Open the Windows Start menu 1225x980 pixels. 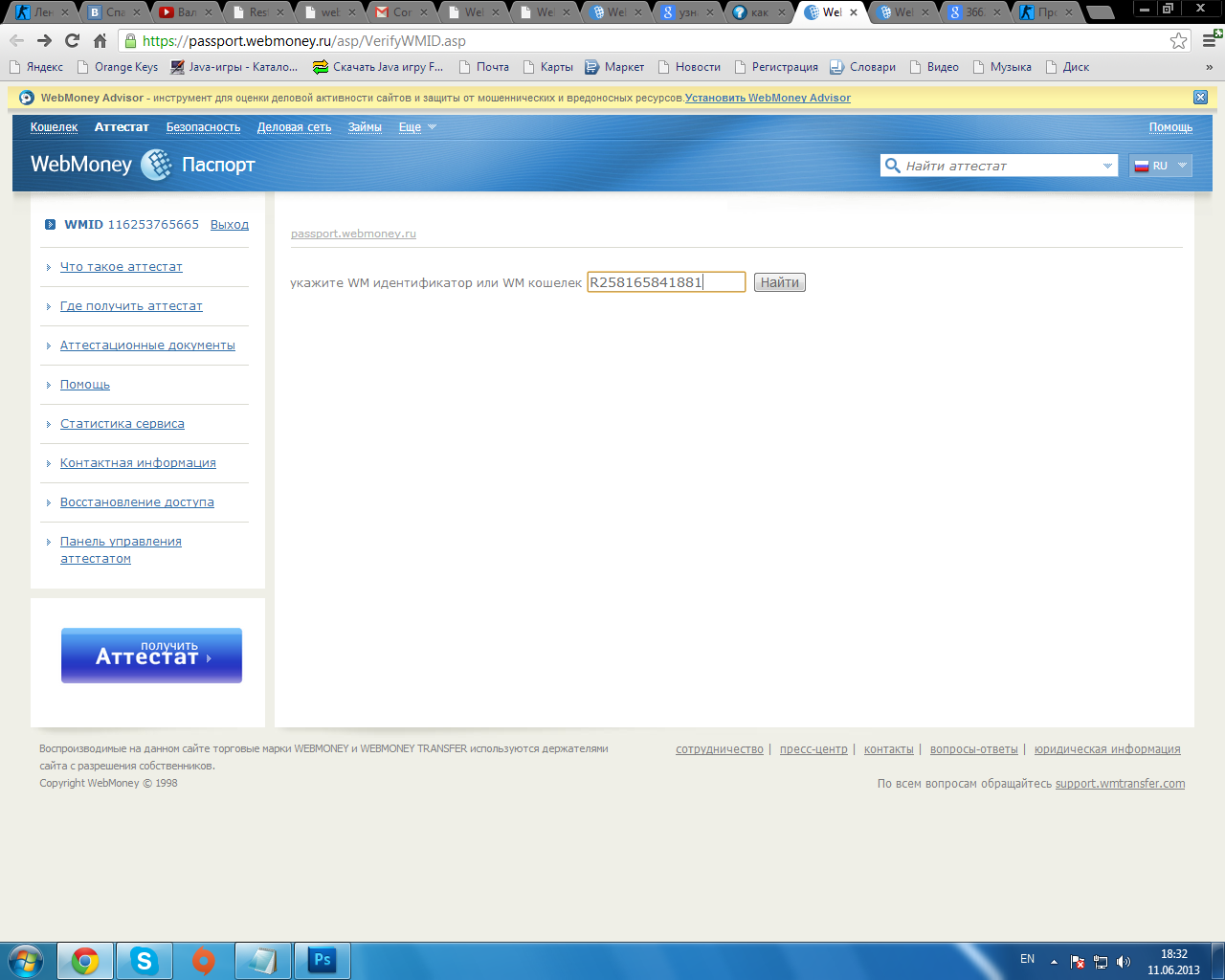(x=26, y=960)
